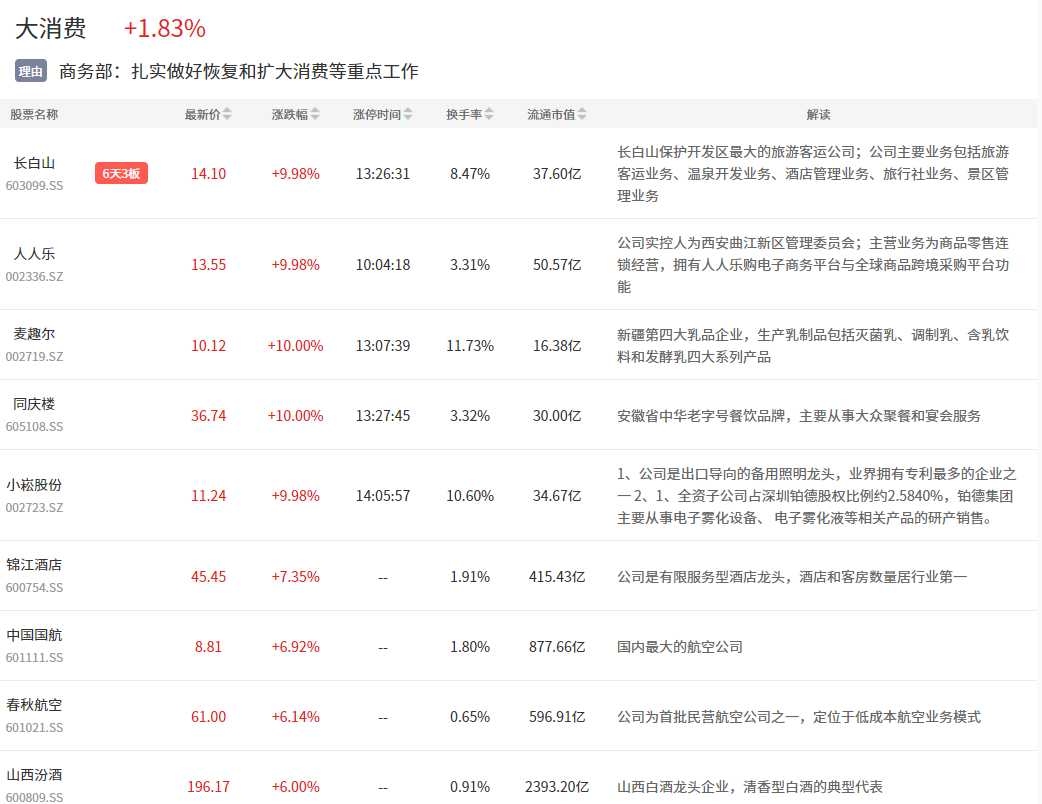The height and width of the screenshot is (804, 1042).
Task: Click stock code 601111.SS
Action: [x=35, y=658]
